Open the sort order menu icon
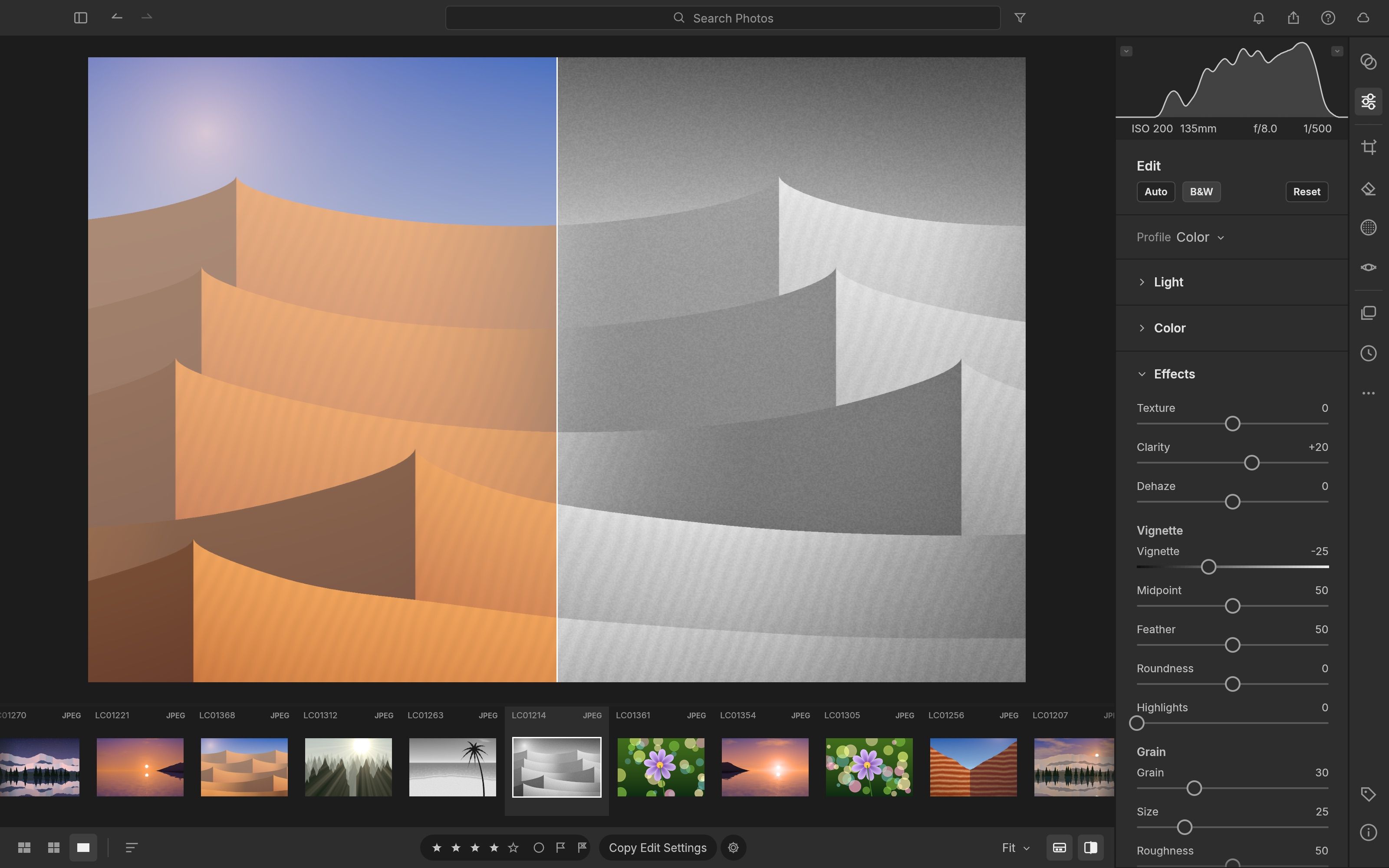The image size is (1389, 868). click(132, 847)
